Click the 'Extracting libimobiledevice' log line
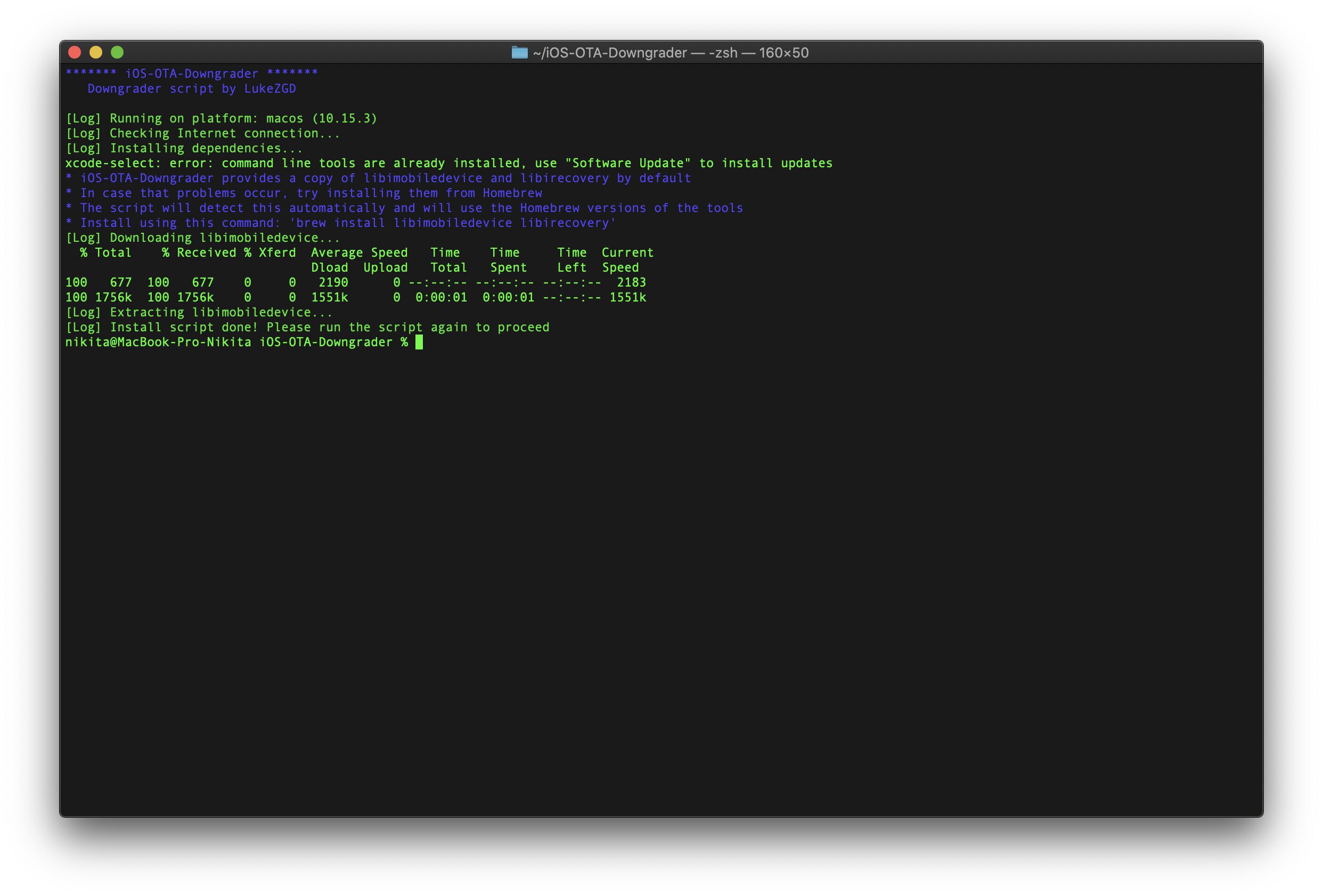The width and height of the screenshot is (1323, 896). (x=199, y=313)
